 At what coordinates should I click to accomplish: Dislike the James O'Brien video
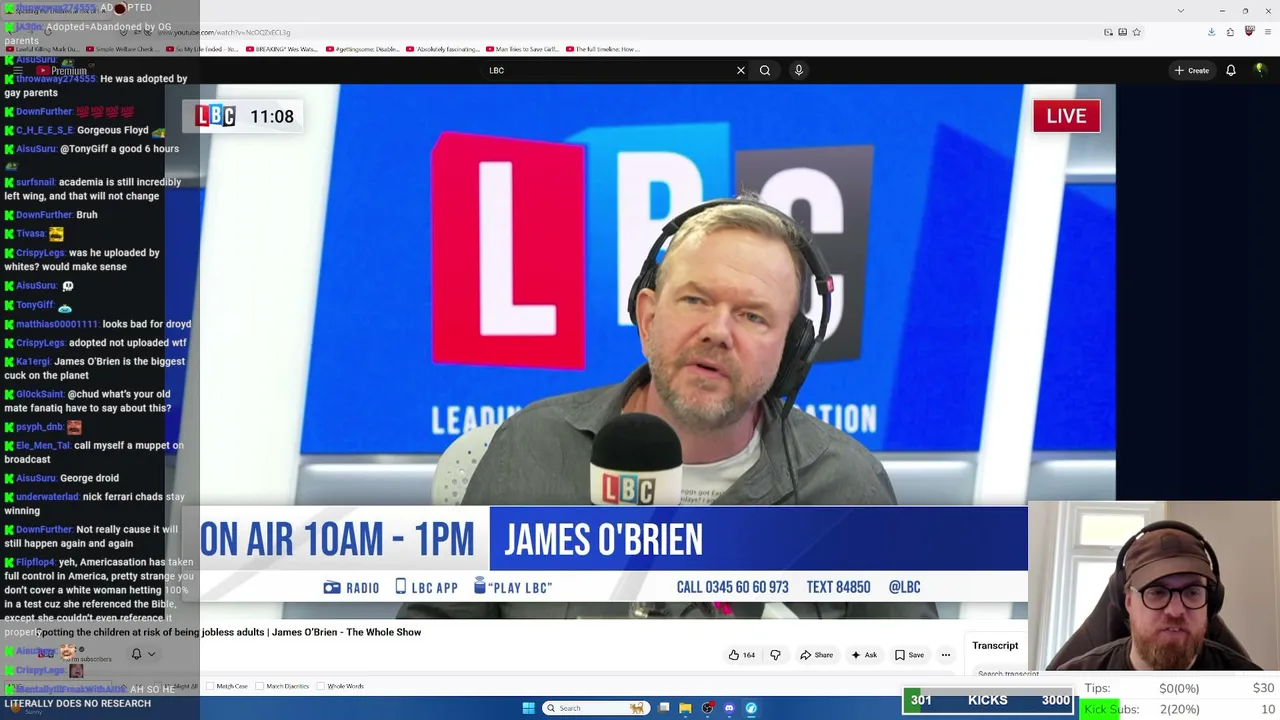click(x=775, y=655)
